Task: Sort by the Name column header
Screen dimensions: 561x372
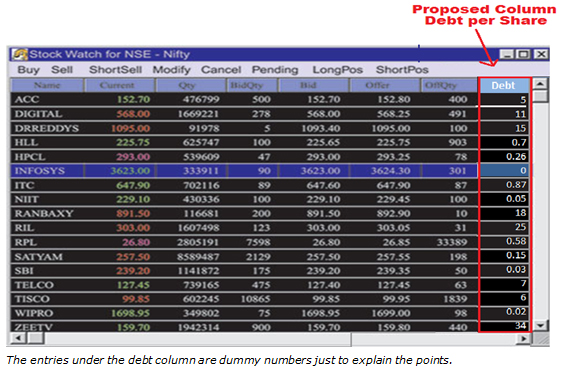Action: [x=47, y=85]
